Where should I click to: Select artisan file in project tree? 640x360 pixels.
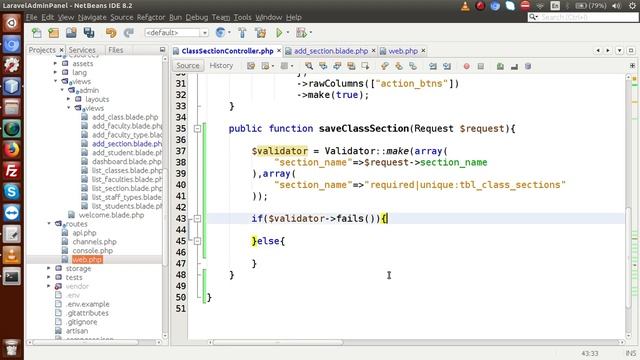(77, 331)
